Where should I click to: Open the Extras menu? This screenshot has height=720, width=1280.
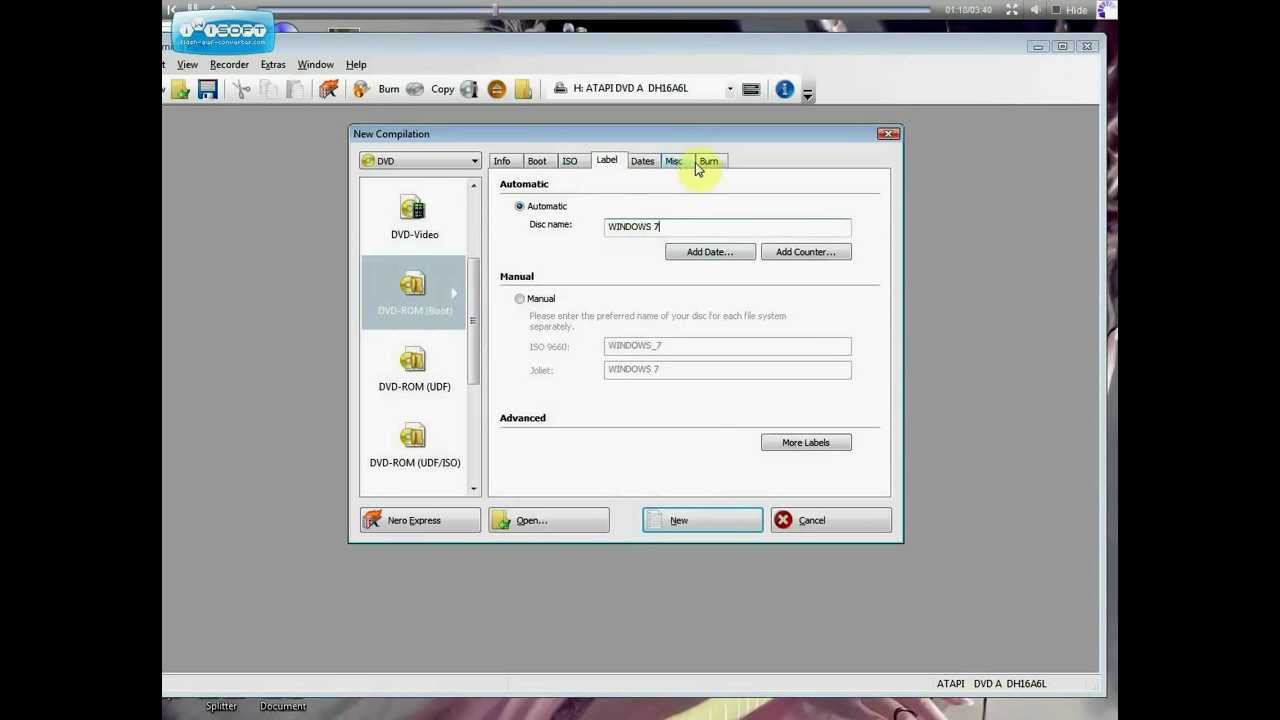click(x=273, y=64)
